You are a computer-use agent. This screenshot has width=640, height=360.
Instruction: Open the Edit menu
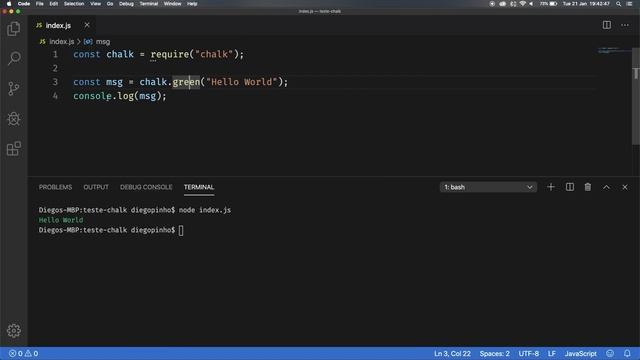coord(53,4)
